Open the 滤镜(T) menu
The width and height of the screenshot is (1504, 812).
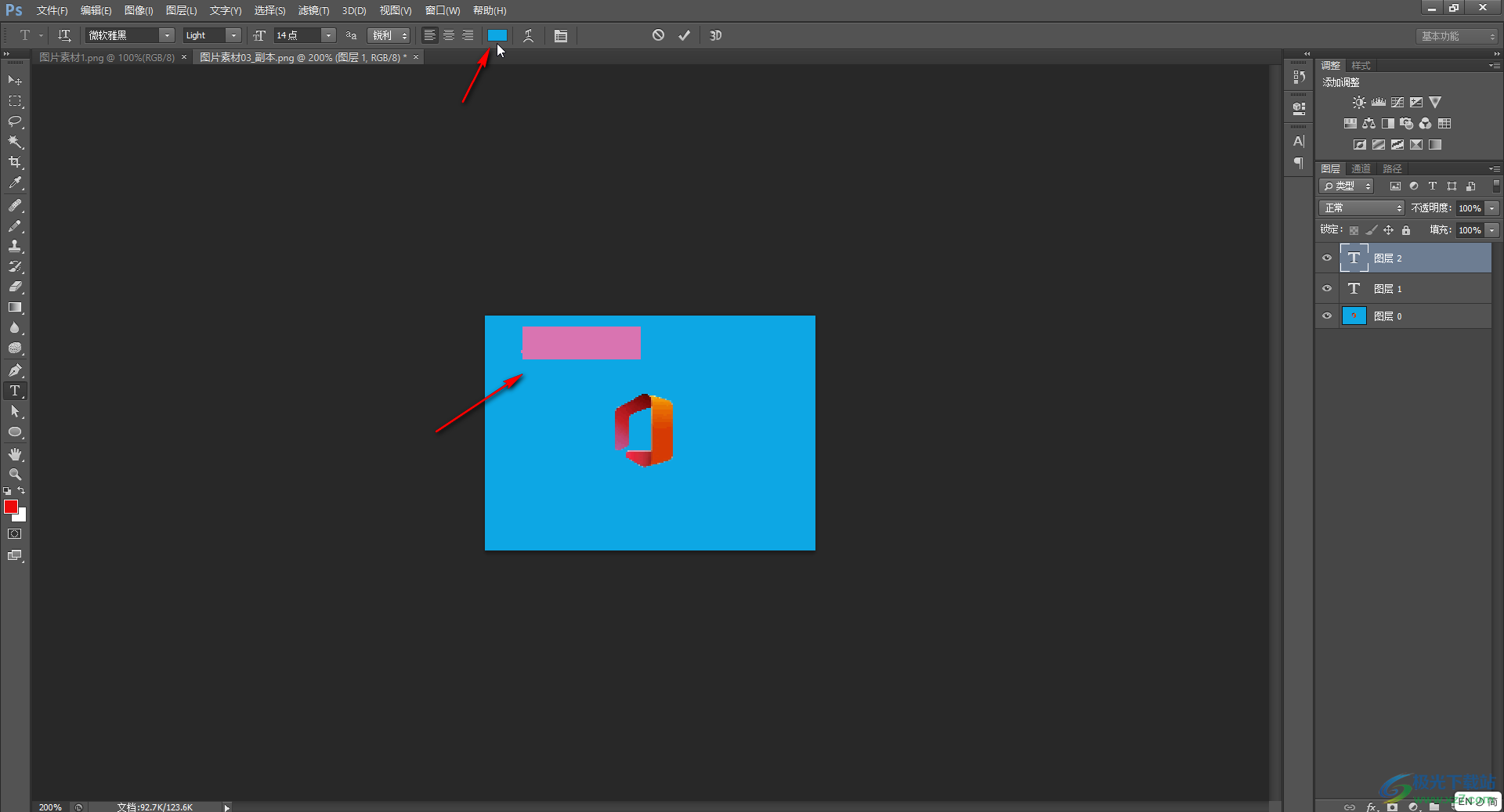(313, 10)
